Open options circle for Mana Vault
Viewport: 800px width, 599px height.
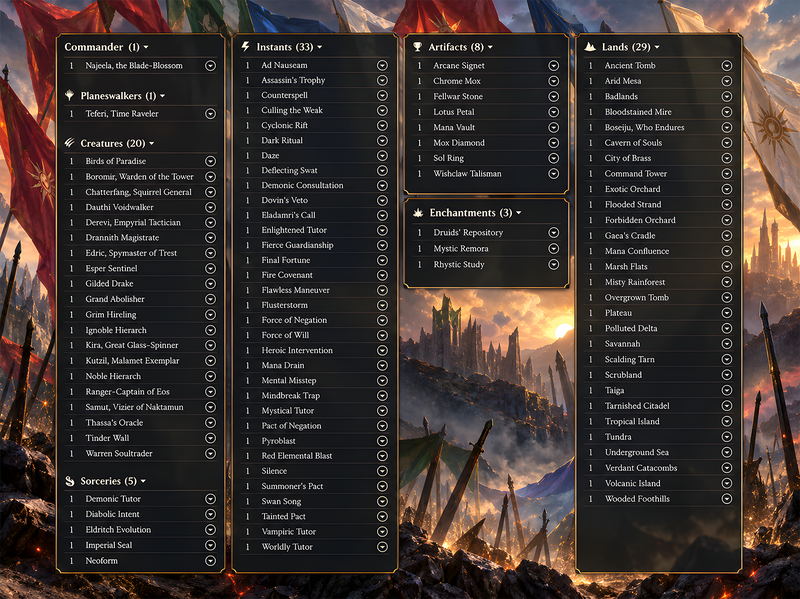pyautogui.click(x=554, y=128)
